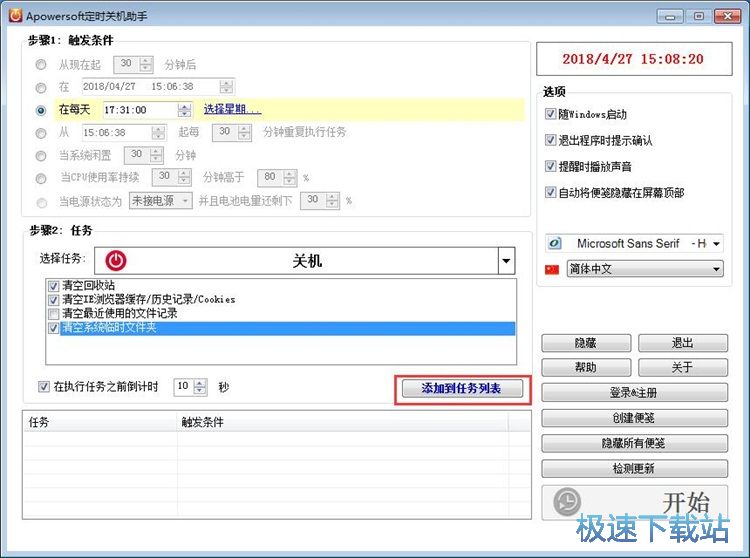Image resolution: width=750 pixels, height=558 pixels.
Task: Click the red power icon beside 关机
Action: (116, 261)
